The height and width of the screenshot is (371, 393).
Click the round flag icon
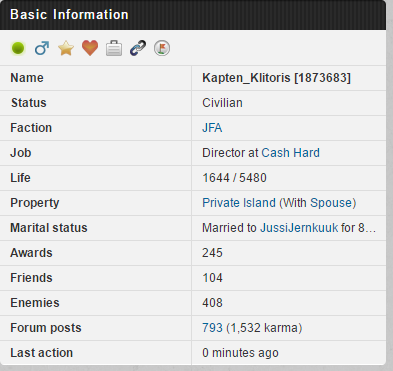[162, 48]
